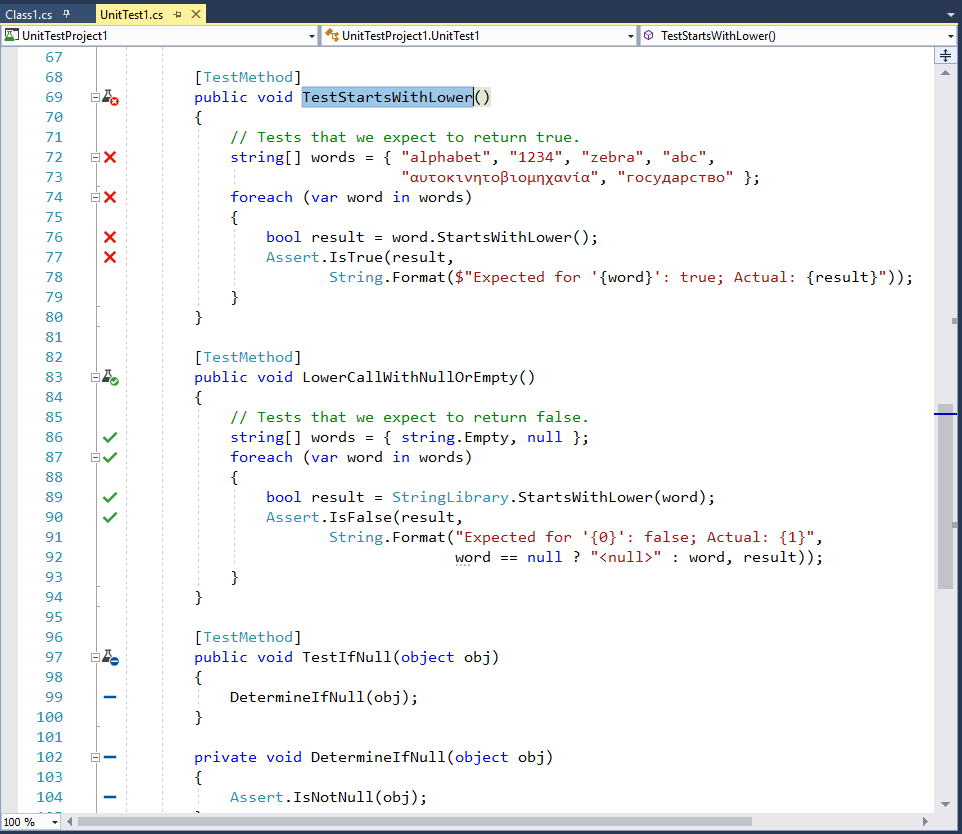Click the comment on line 85
Image resolution: width=962 pixels, height=834 pixels.
(x=409, y=417)
